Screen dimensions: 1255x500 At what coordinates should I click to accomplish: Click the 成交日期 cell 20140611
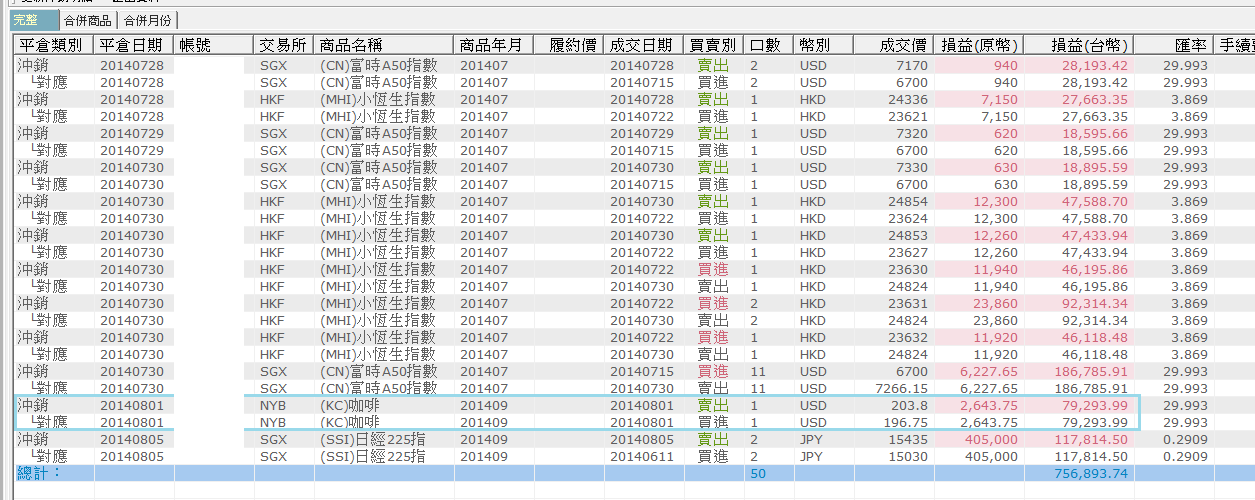click(644, 456)
